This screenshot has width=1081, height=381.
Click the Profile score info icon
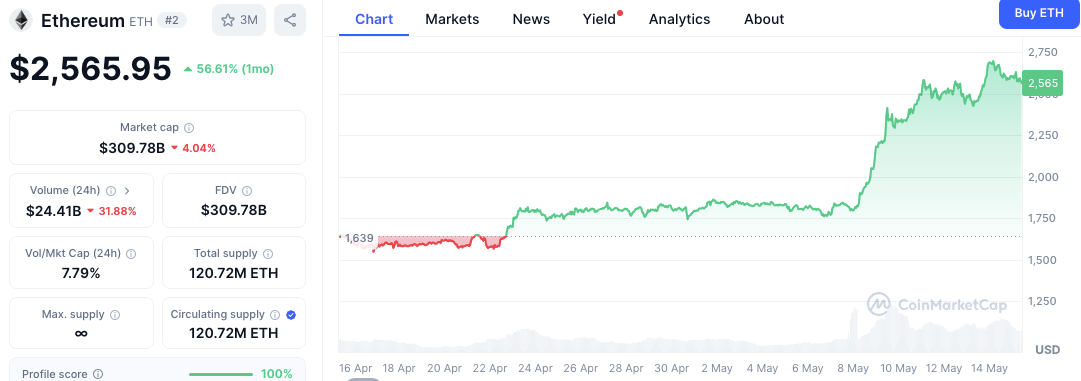point(98,374)
